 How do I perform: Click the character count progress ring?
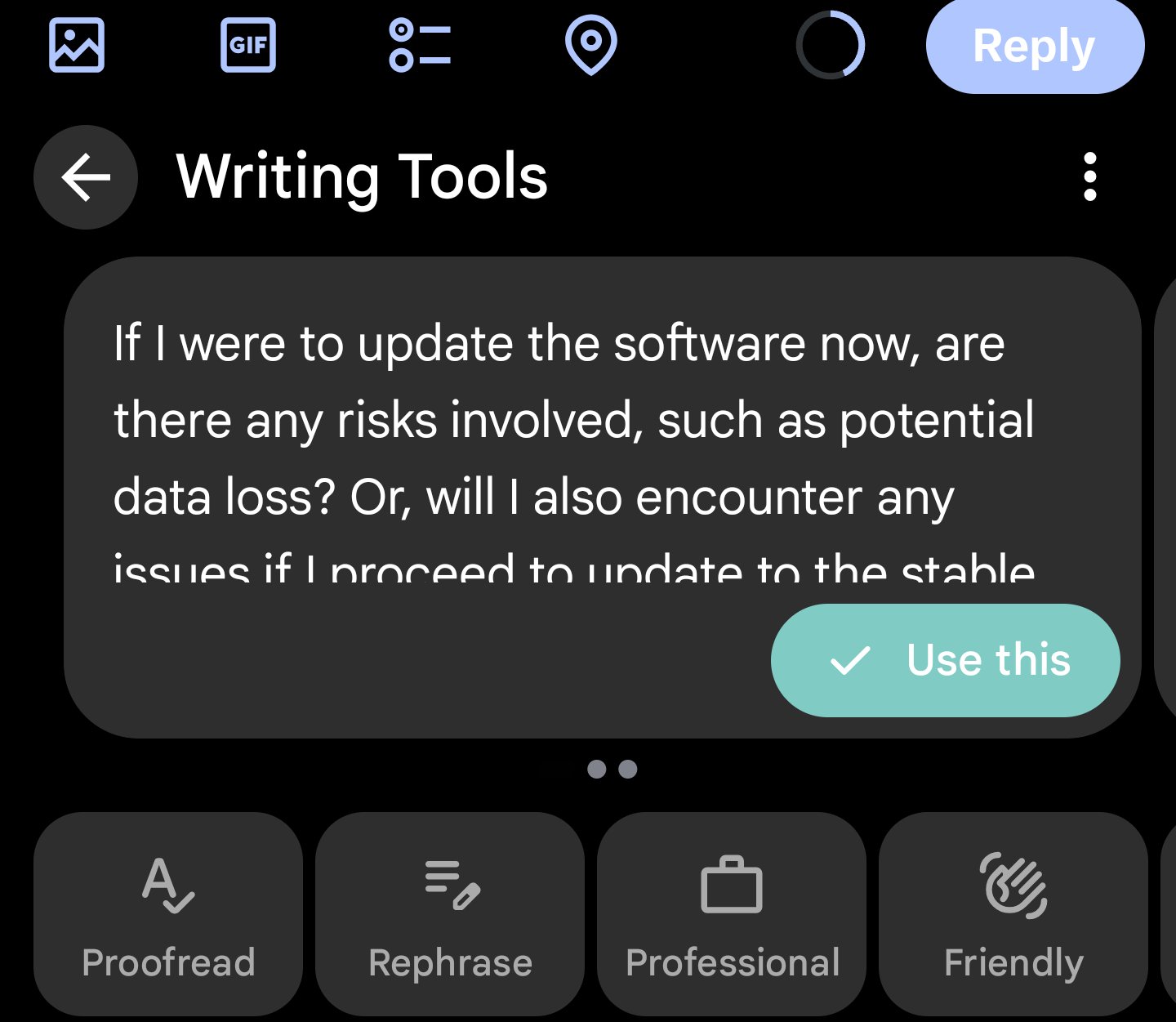click(x=830, y=45)
